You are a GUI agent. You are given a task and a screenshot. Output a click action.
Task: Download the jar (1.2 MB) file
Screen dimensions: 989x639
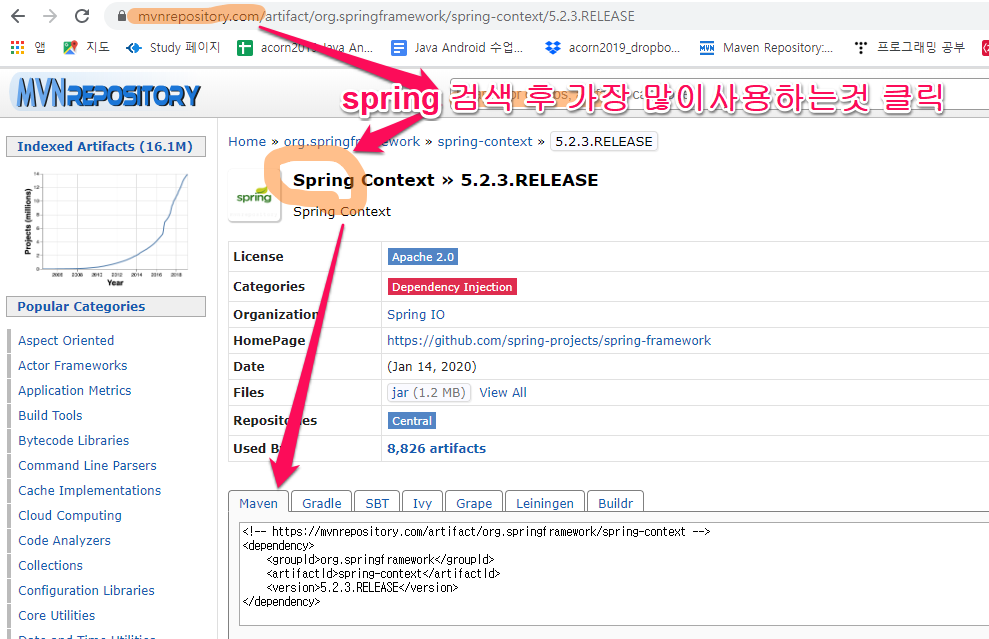pos(429,392)
